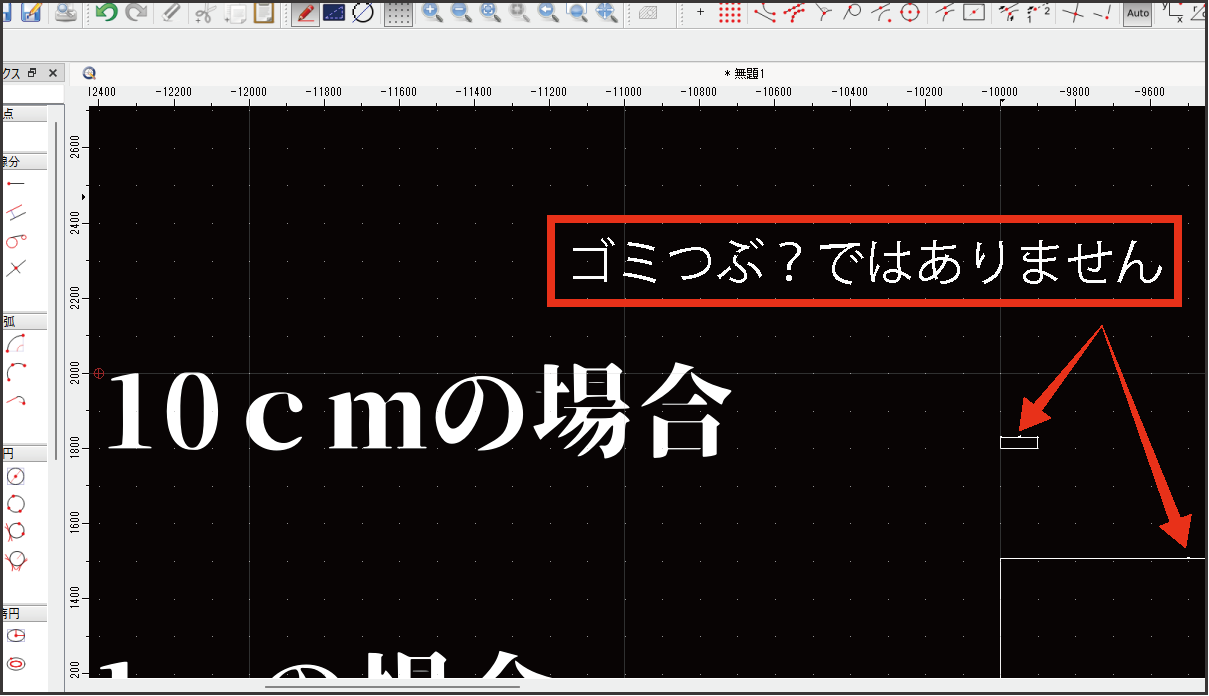
Task: Copy selection using the copy icon
Action: click(x=235, y=13)
